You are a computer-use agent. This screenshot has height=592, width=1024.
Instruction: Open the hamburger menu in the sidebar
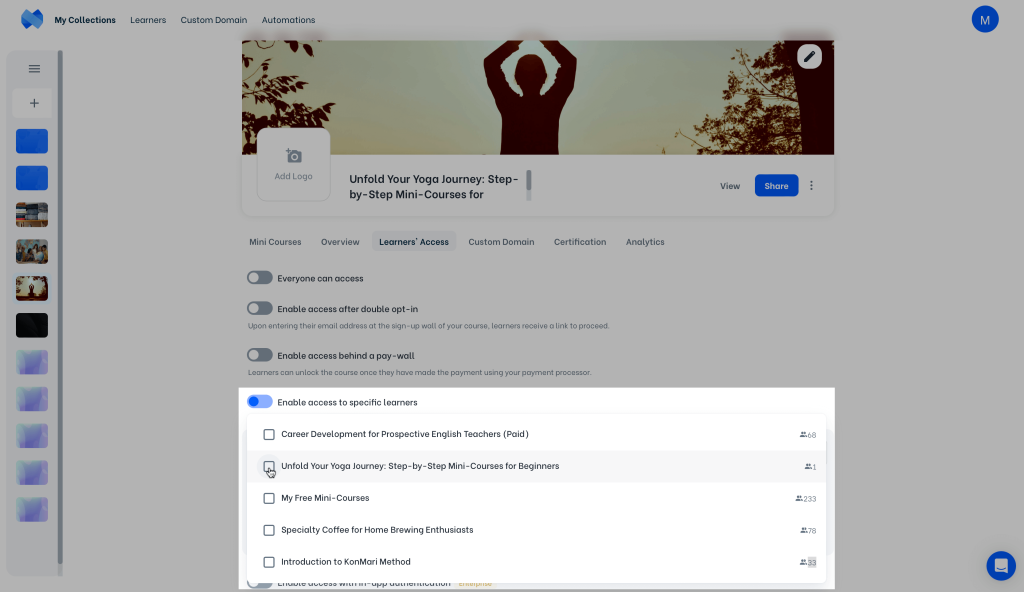point(34,69)
